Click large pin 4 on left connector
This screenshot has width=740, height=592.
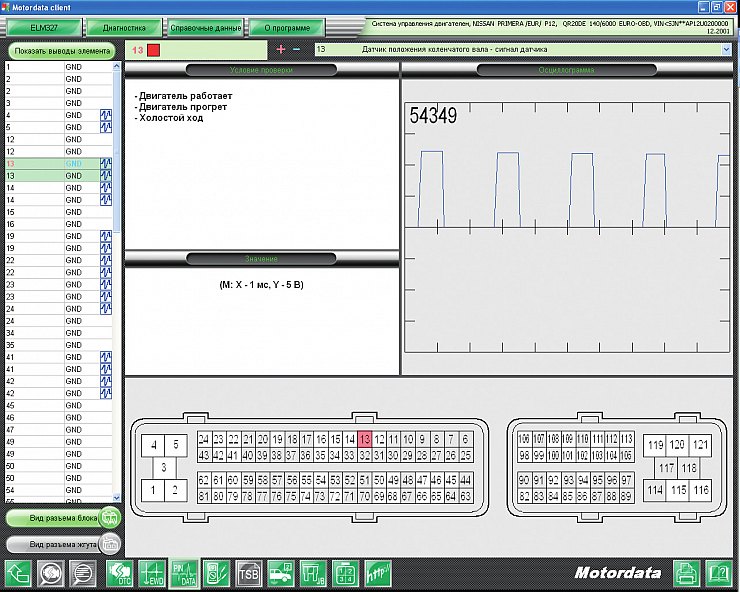153,445
